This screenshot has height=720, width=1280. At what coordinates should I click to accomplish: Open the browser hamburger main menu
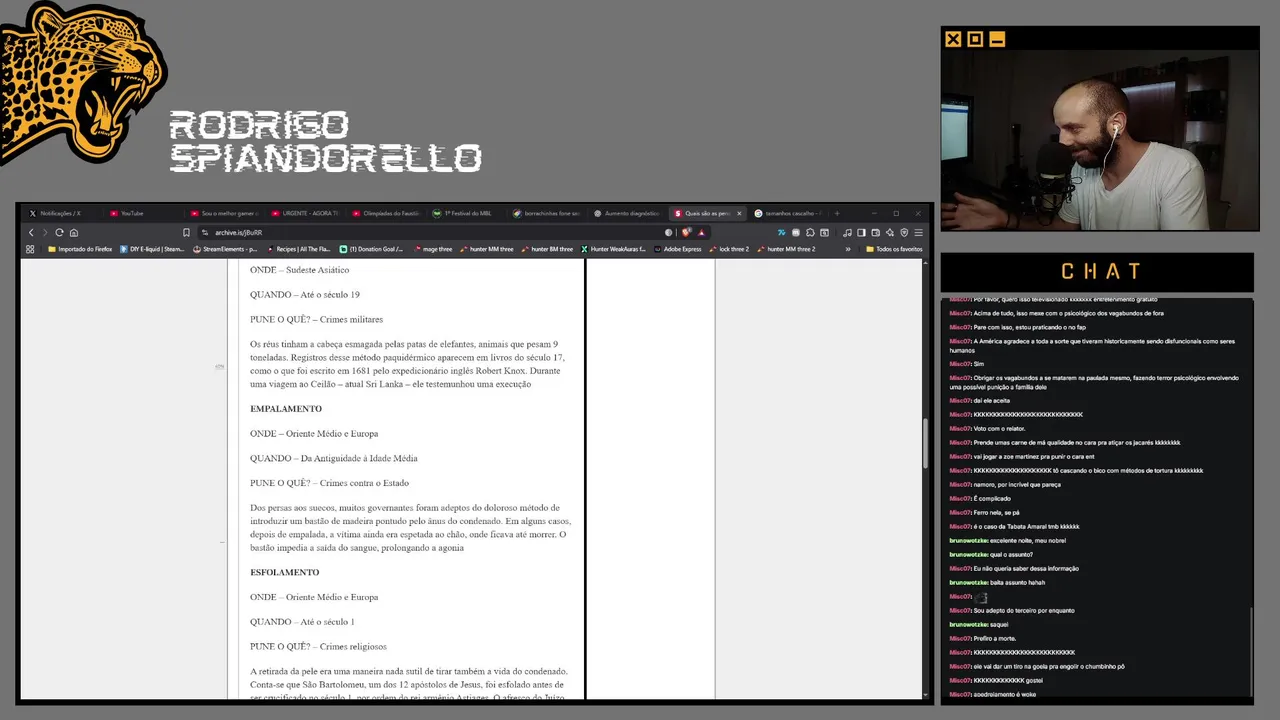tap(918, 232)
